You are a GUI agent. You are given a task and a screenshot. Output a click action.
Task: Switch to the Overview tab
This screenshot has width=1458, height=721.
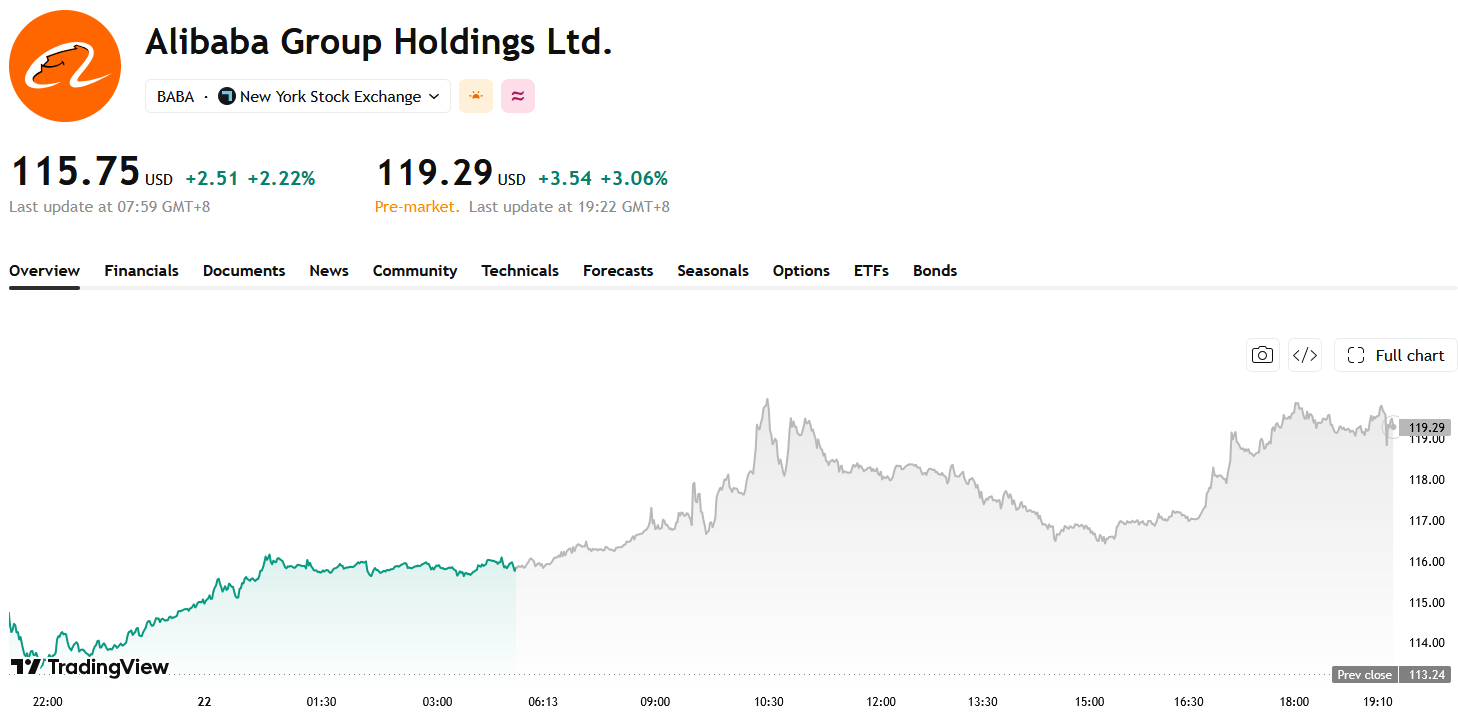click(44, 271)
